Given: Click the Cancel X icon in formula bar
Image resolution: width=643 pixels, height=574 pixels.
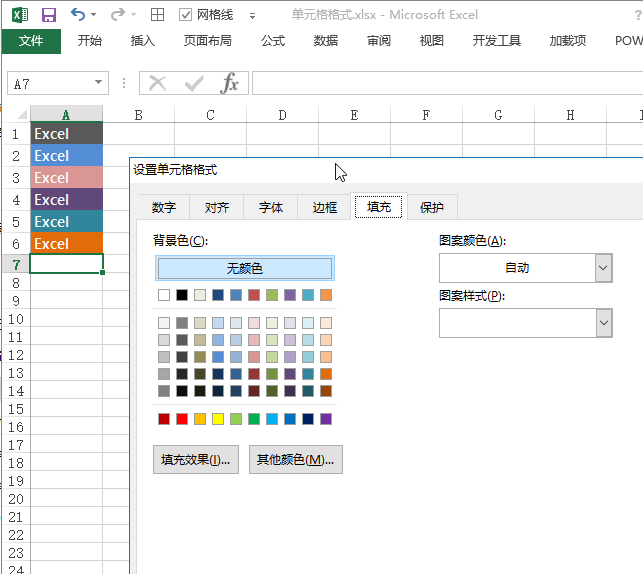Looking at the screenshot, I should click(x=158, y=83).
